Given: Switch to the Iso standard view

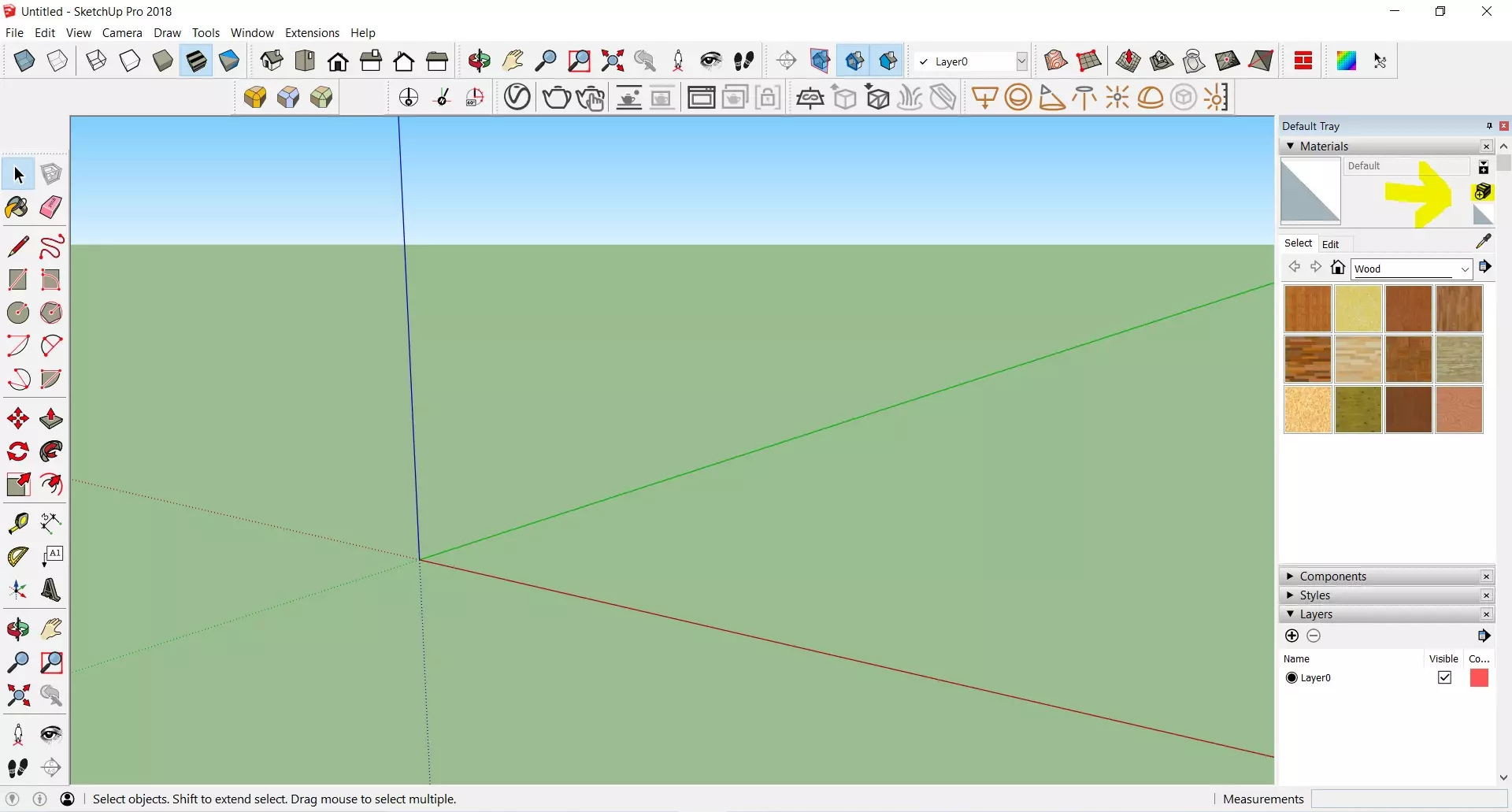Looking at the screenshot, I should (271, 61).
